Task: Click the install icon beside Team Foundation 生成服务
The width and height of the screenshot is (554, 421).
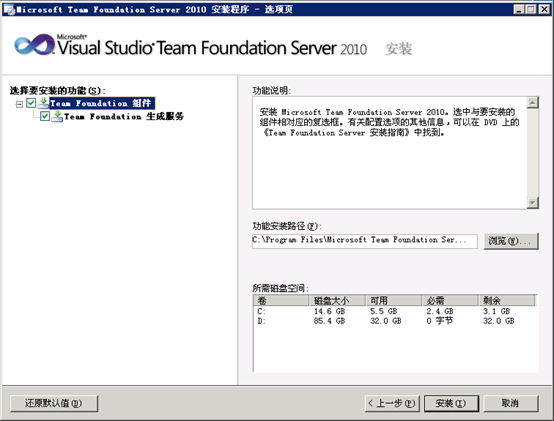Action: pyautogui.click(x=57, y=116)
